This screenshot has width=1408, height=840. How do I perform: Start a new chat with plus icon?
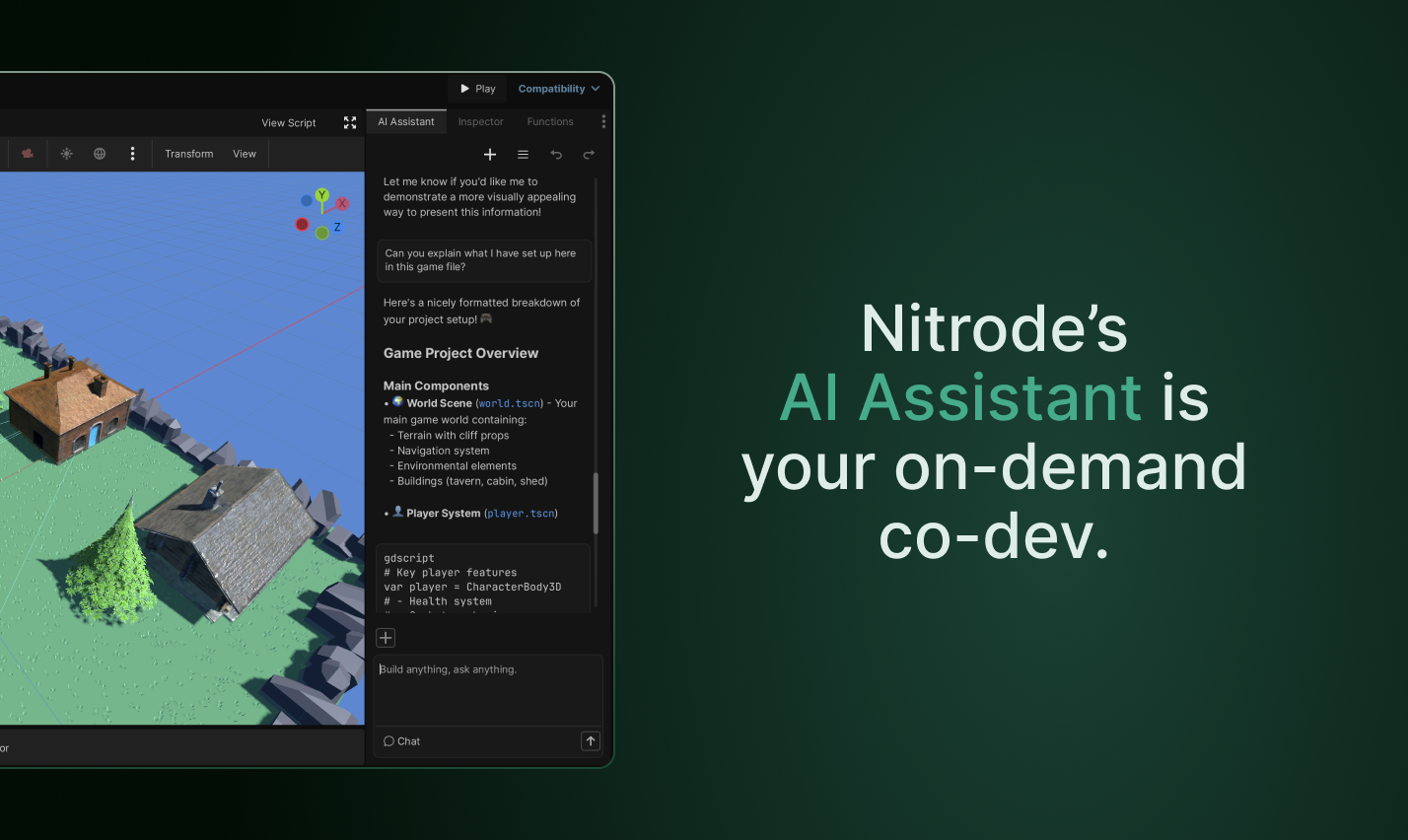tap(490, 155)
